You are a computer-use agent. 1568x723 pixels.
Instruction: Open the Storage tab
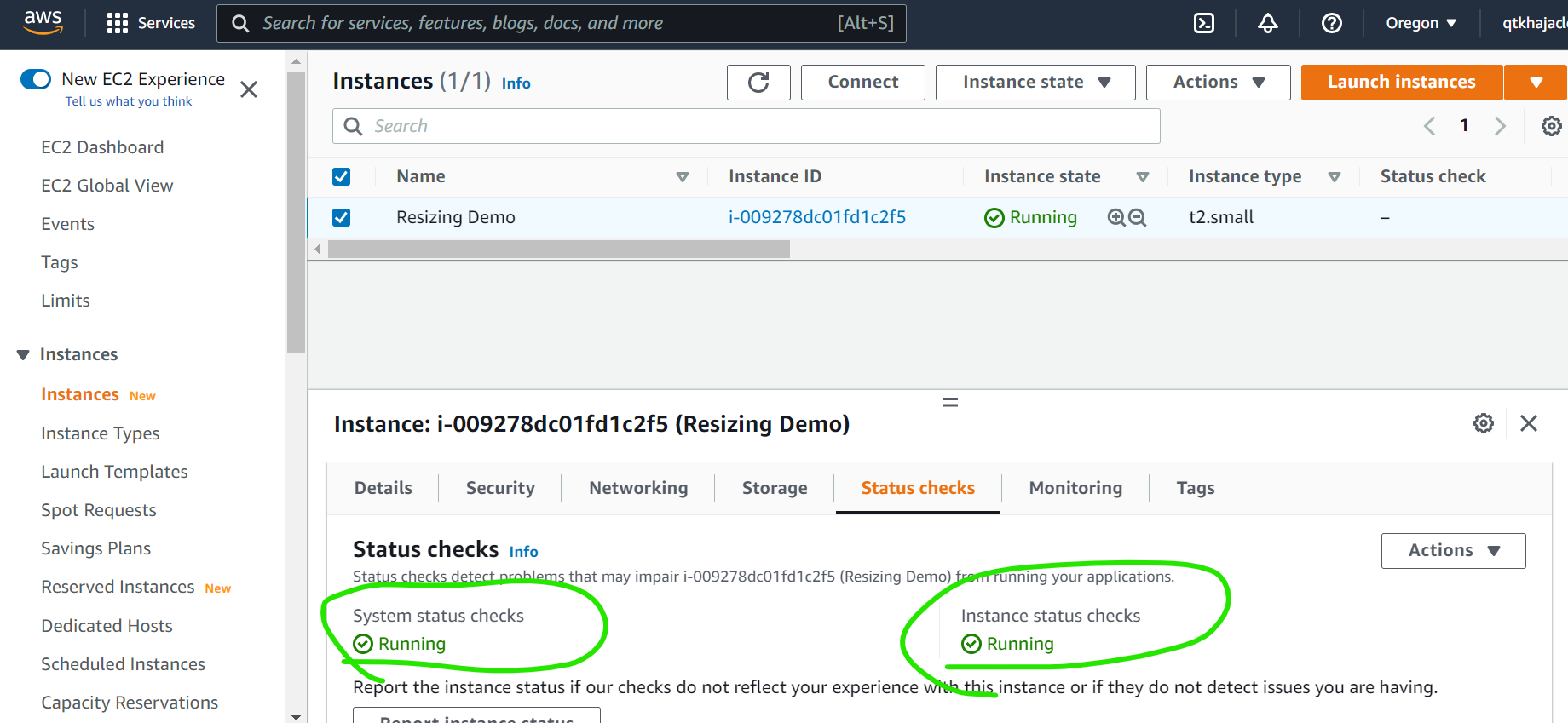[774, 488]
